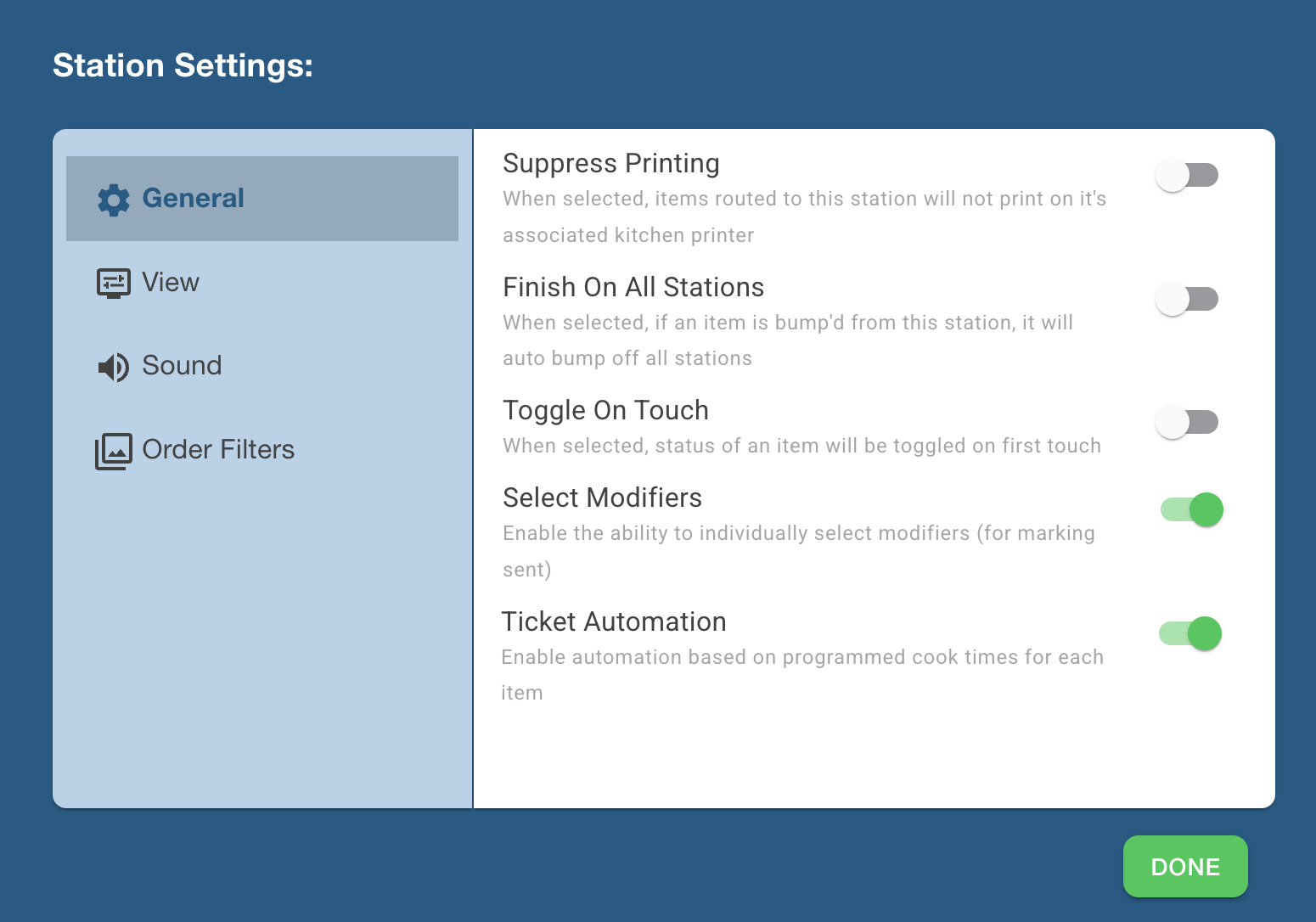Open the General settings tab label
This screenshot has width=1316, height=922.
click(x=193, y=198)
